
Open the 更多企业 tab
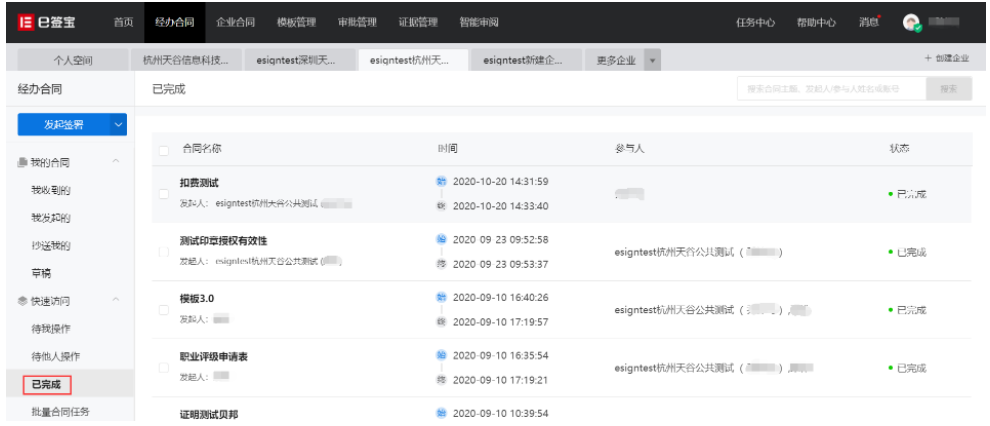616,61
